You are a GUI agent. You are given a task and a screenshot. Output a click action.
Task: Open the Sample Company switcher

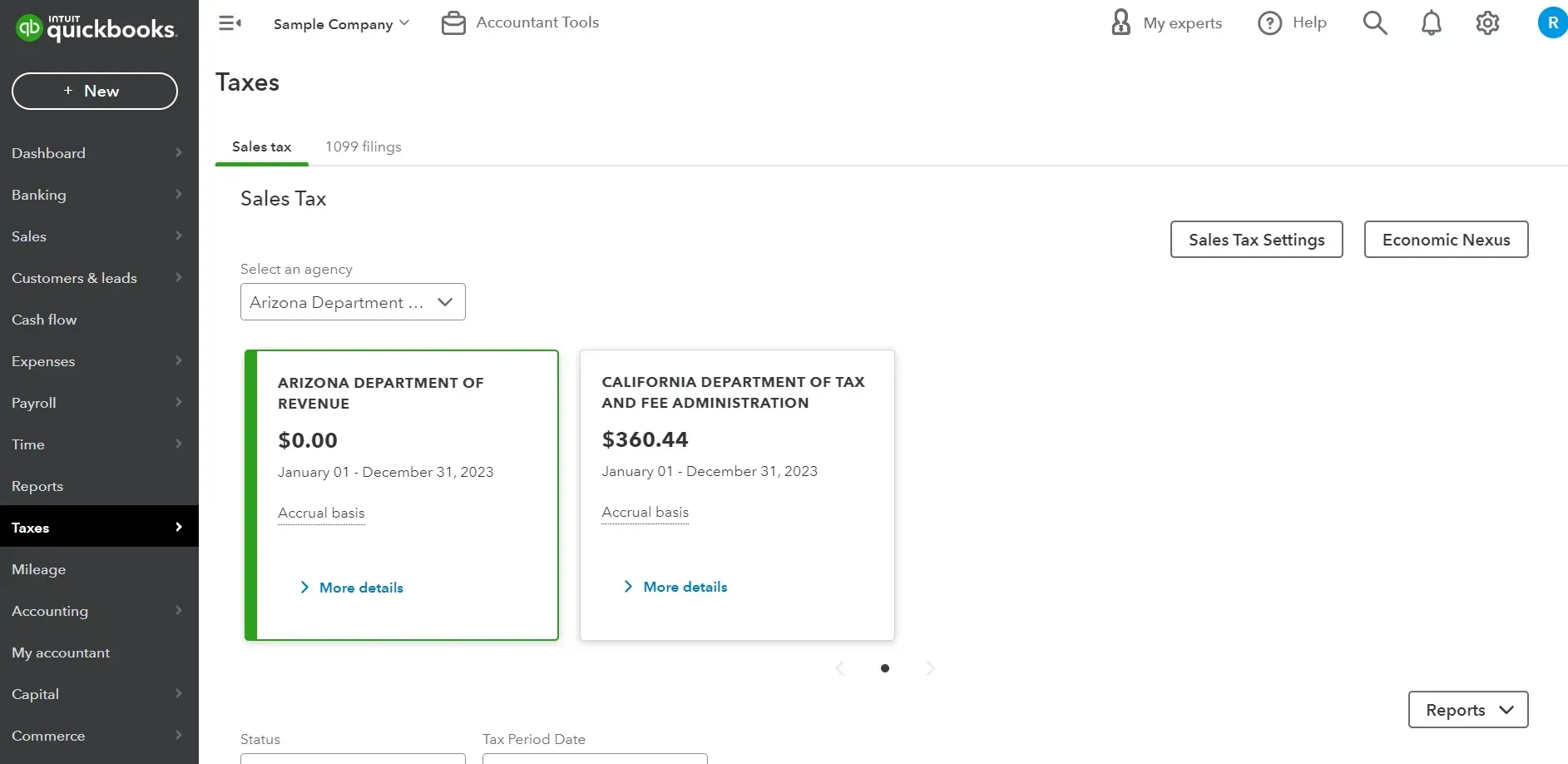point(341,24)
